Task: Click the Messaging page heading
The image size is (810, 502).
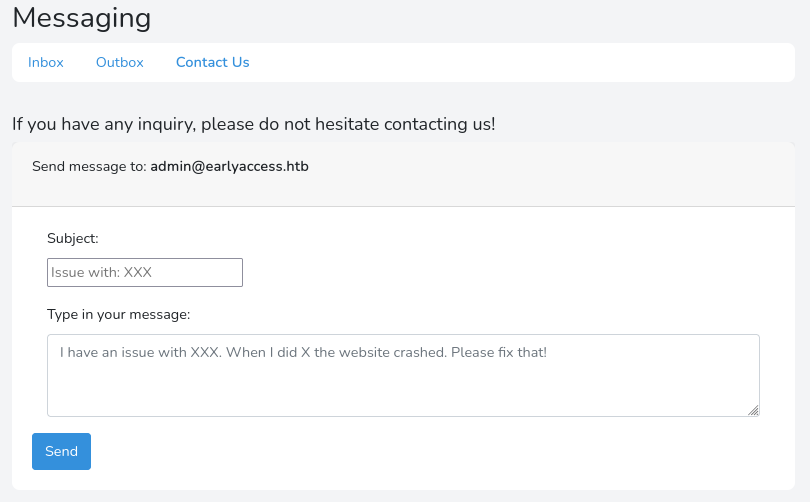Action: pyautogui.click(x=82, y=17)
